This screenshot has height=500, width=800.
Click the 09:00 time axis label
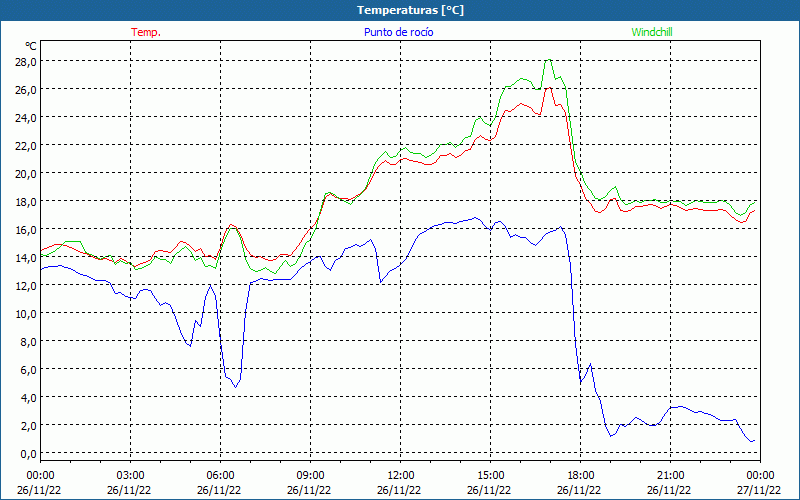point(311,476)
